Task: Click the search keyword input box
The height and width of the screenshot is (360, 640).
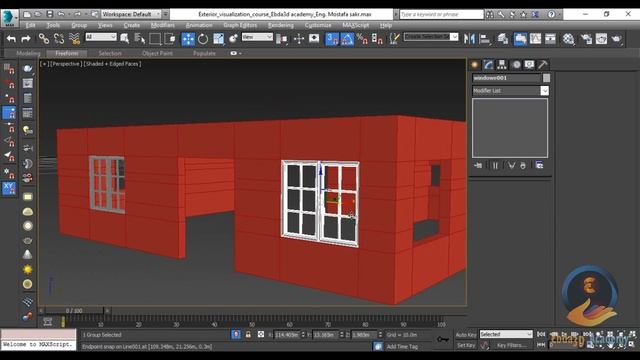Action: pos(441,14)
